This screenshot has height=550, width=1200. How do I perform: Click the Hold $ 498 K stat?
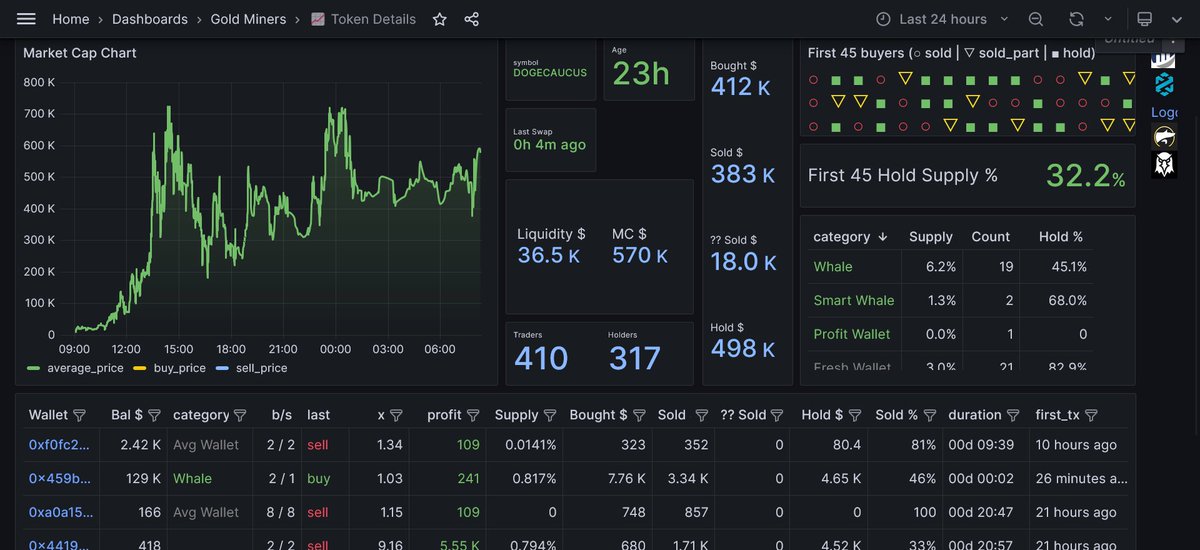click(x=743, y=348)
